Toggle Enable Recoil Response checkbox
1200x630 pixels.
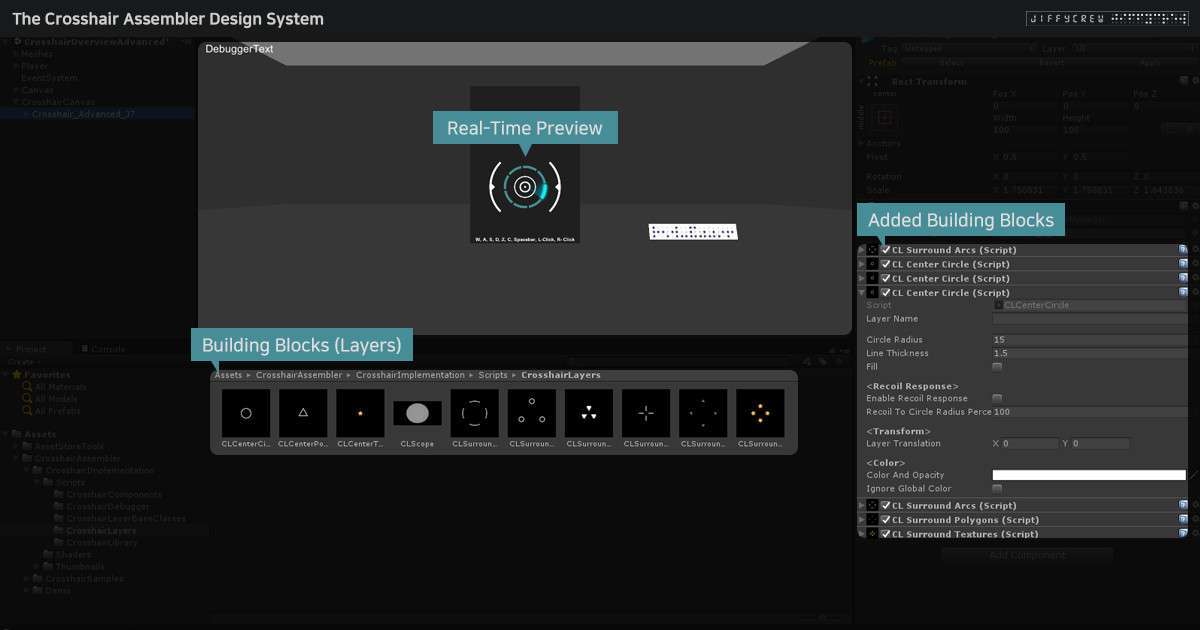997,398
